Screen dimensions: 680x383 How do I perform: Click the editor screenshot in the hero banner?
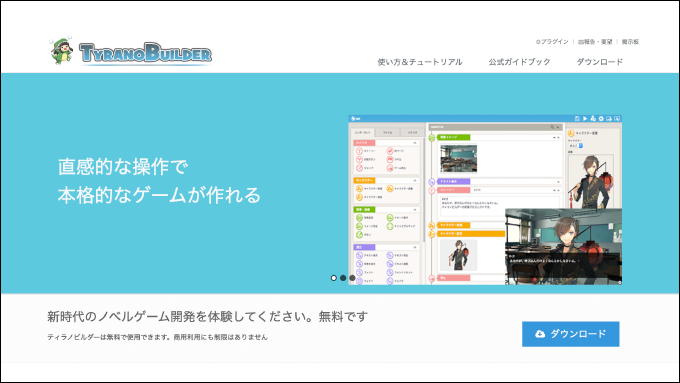pyautogui.click(x=485, y=200)
